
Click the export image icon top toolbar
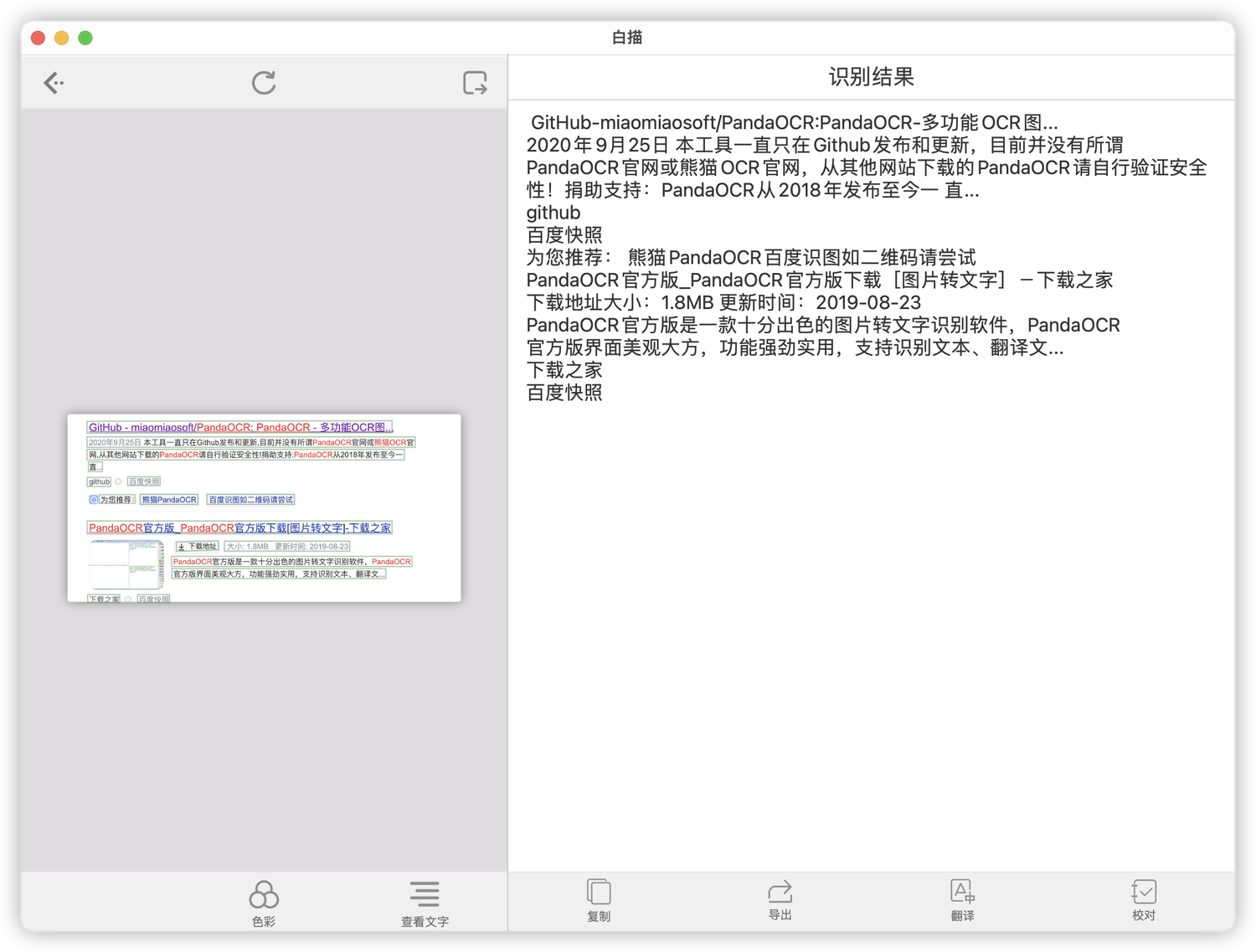(475, 82)
